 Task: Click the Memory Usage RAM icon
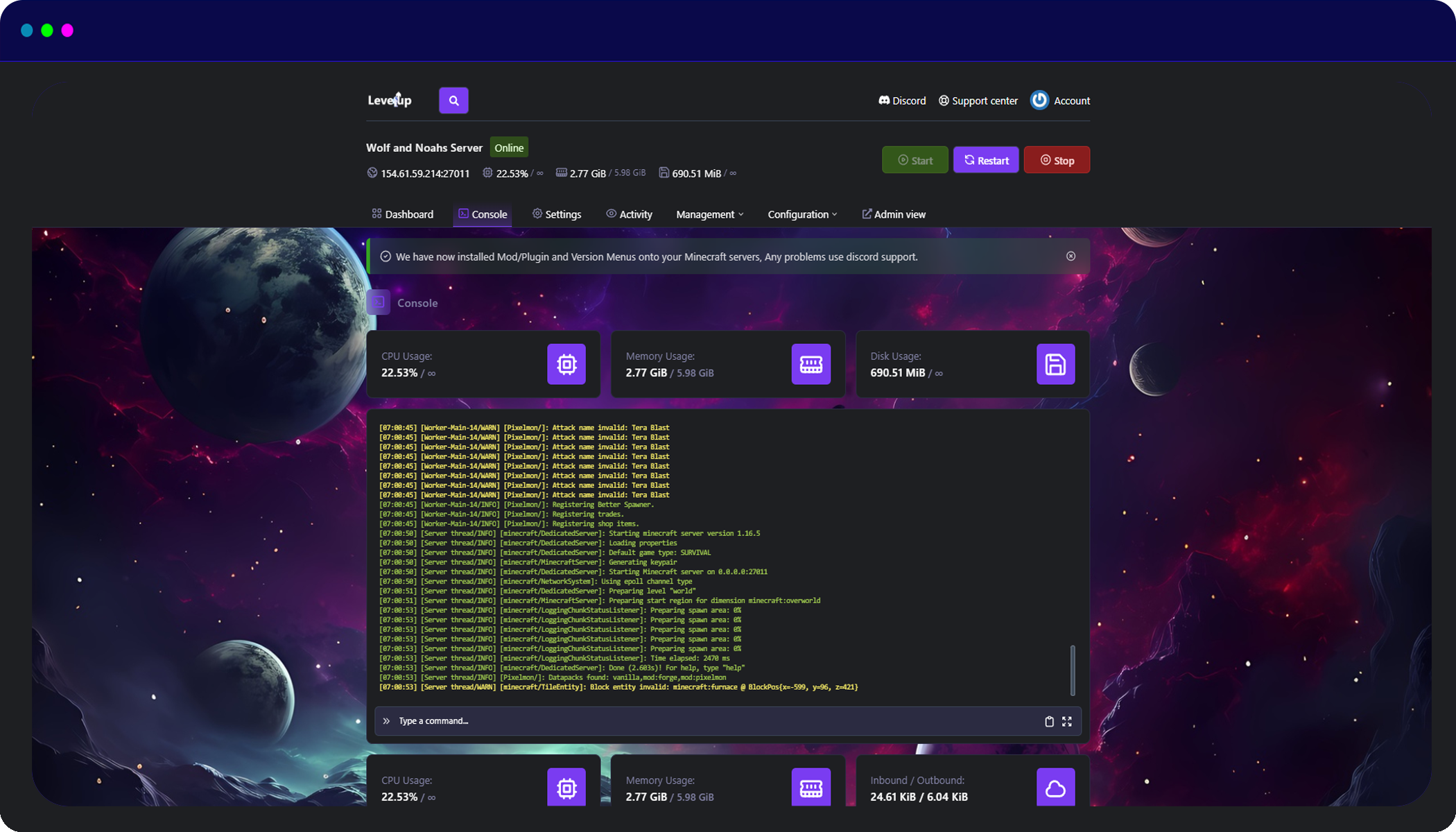811,364
